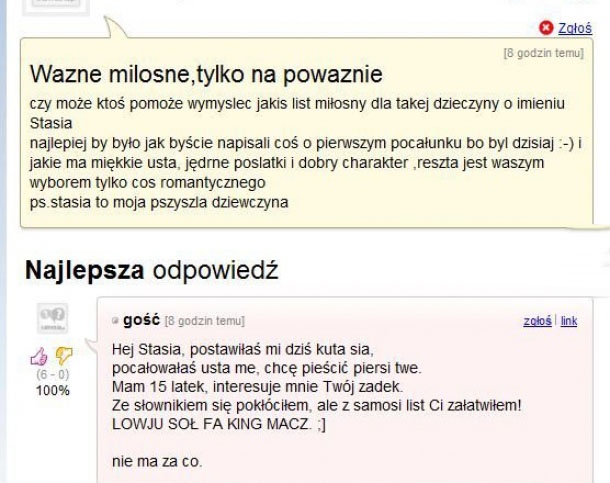Open the Zgłoś link above the question
Image resolution: width=610 pixels, height=483 pixels.
click(575, 28)
